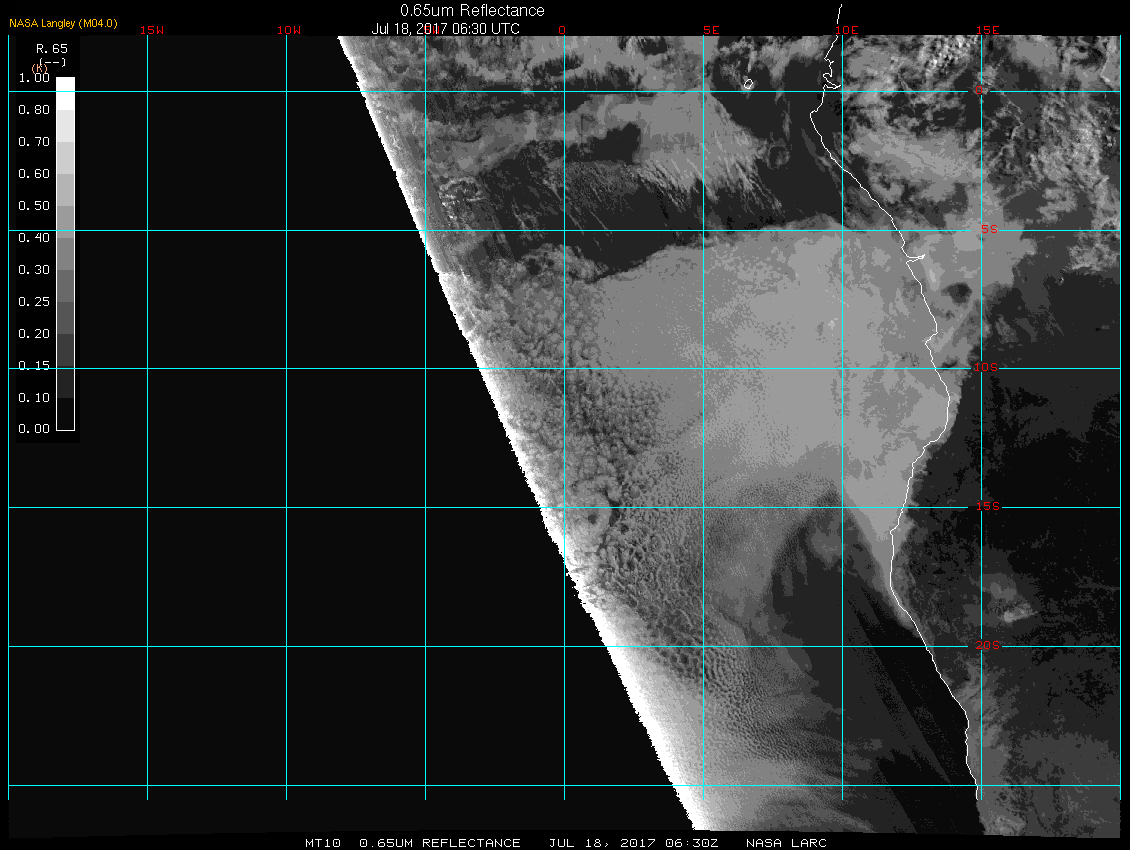1130x850 pixels.
Task: Select the "0.65um Reflectance" title text
Action: [472, 10]
